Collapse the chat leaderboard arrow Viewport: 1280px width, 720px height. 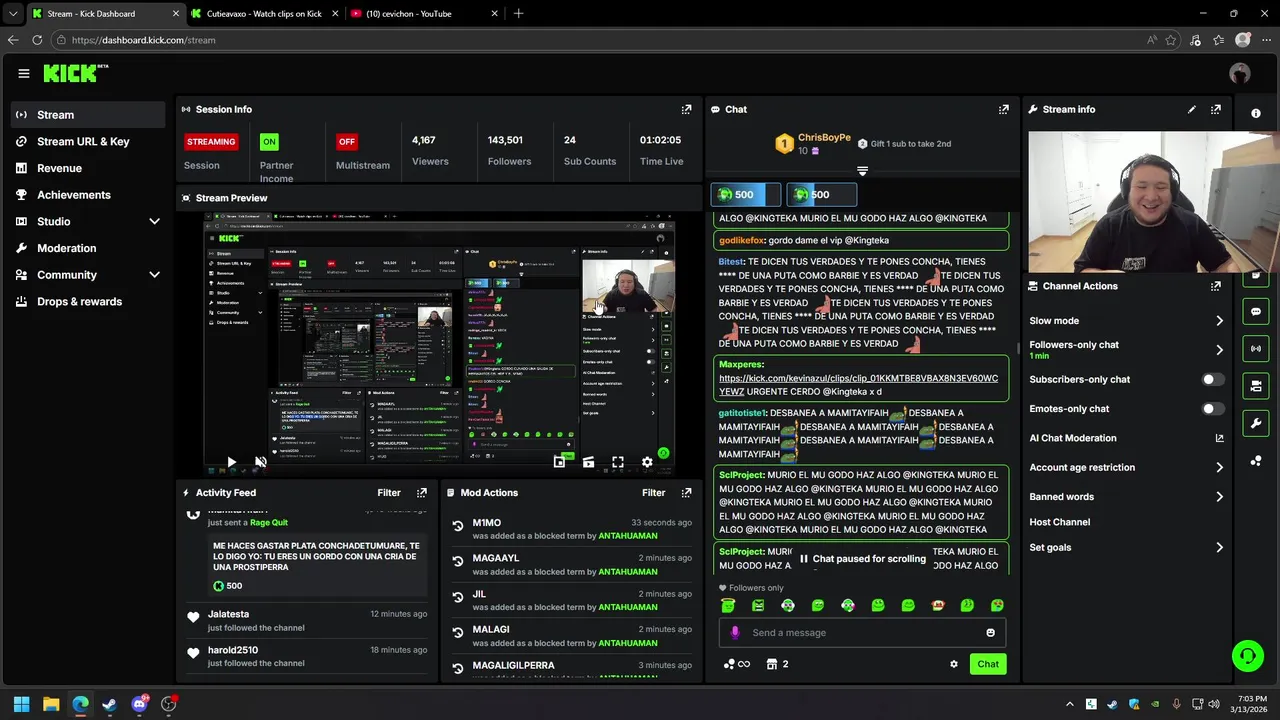click(862, 171)
